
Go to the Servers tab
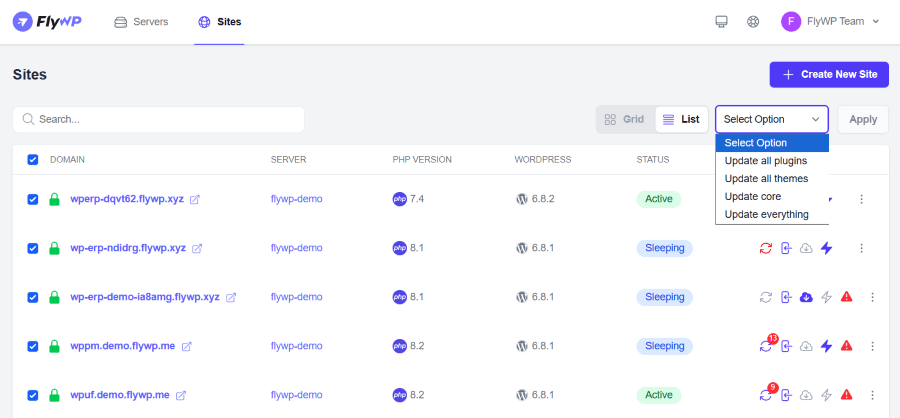[x=141, y=22]
